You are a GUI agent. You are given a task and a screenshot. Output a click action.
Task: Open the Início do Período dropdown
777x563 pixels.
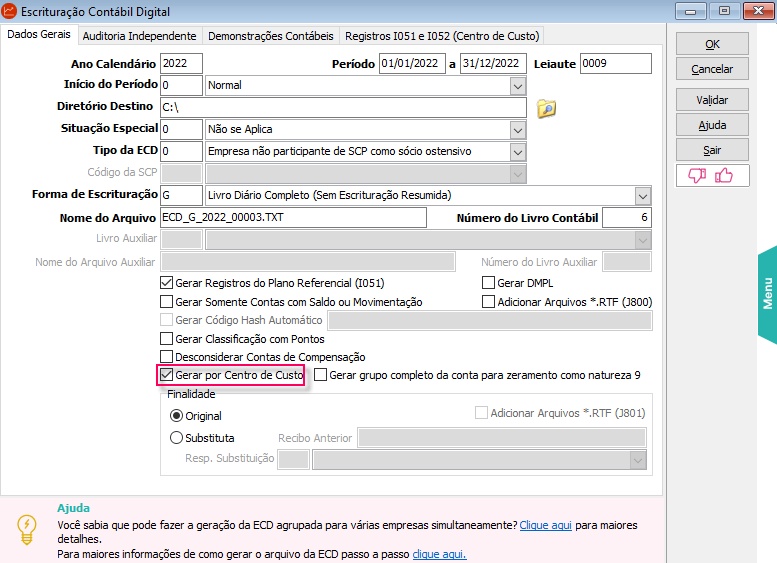518,86
